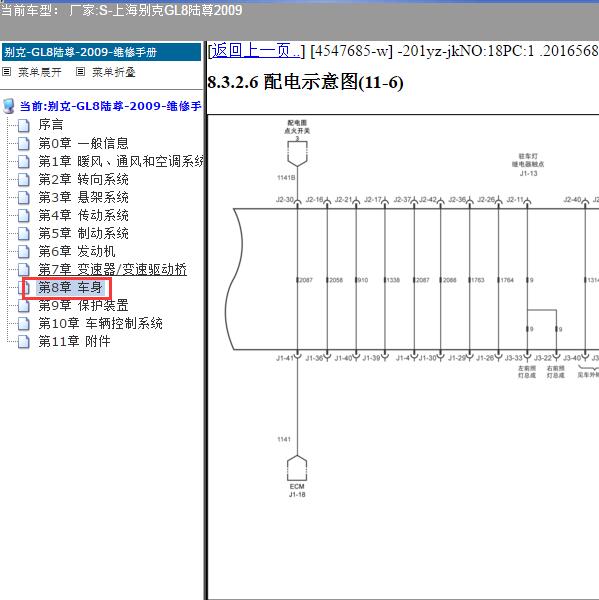Viewport: 599px width, 600px height.
Task: Click the J3-22 terminal label in diagram
Action: tap(543, 358)
